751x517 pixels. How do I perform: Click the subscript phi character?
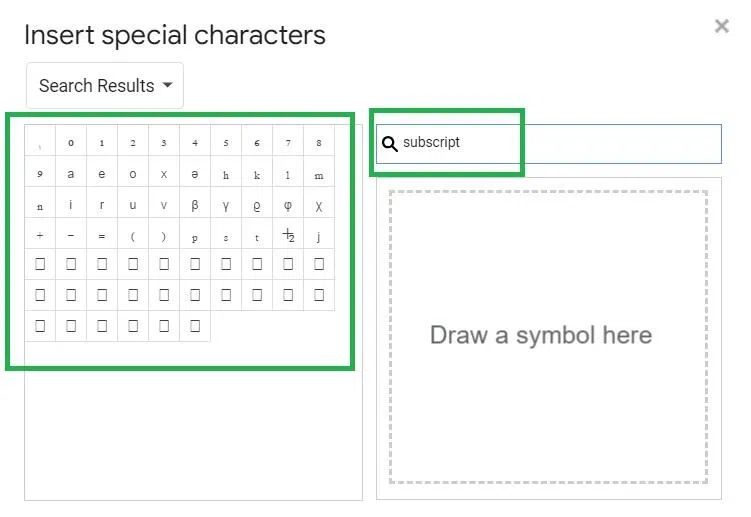288,205
